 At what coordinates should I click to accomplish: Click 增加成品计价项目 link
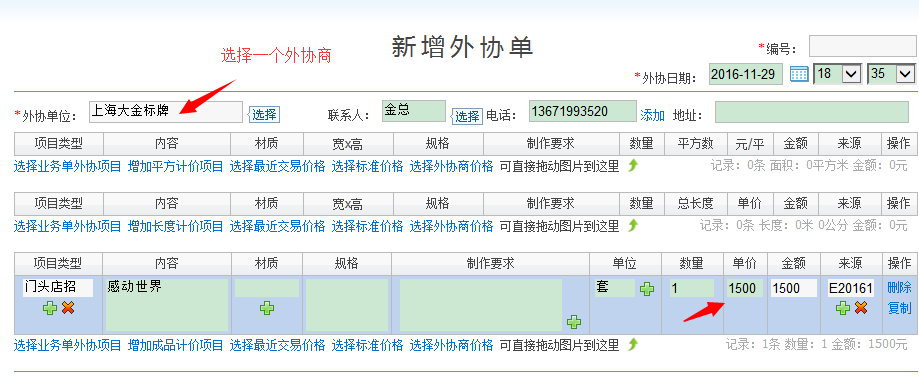click(176, 345)
